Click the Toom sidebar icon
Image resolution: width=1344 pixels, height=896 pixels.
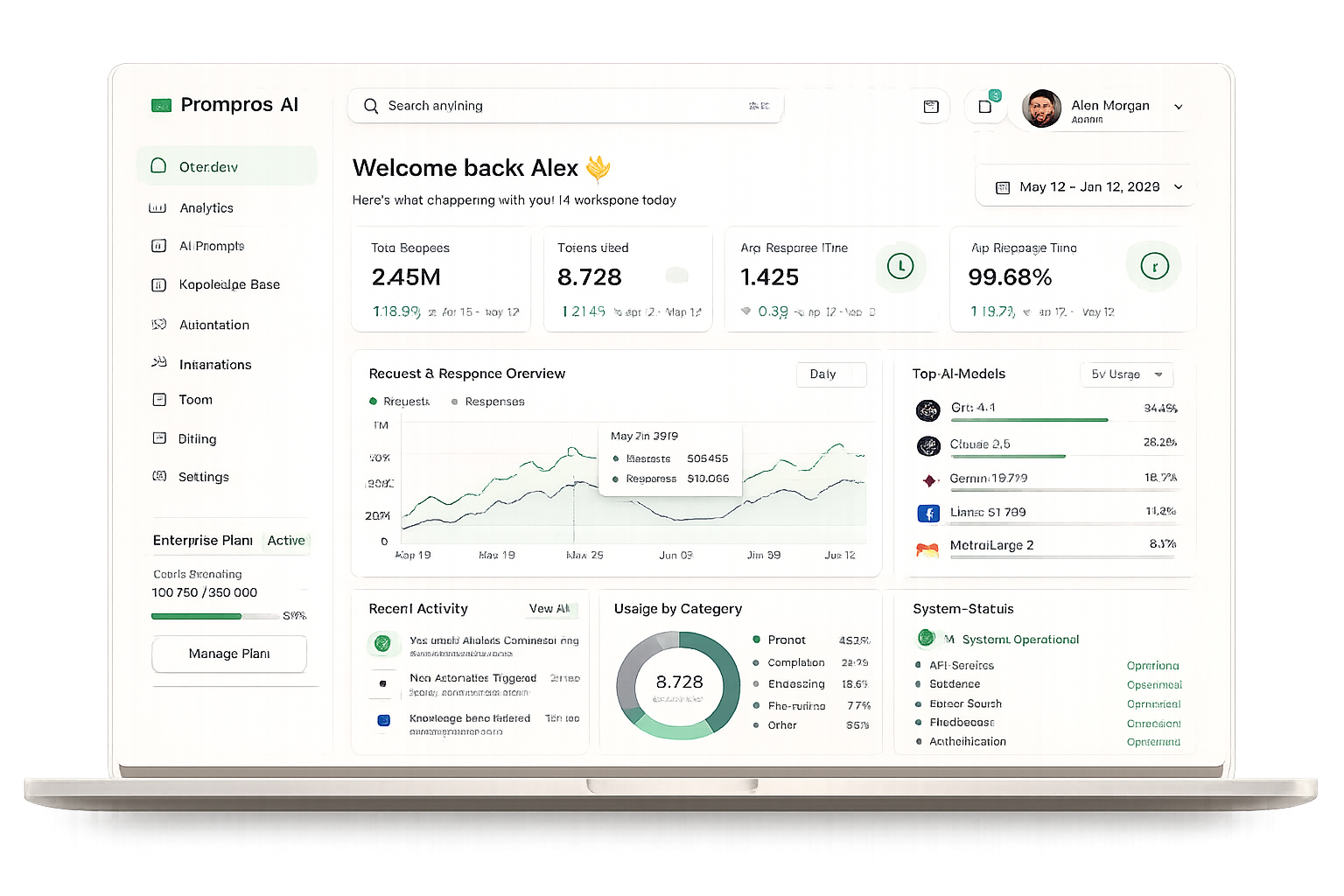(x=159, y=400)
